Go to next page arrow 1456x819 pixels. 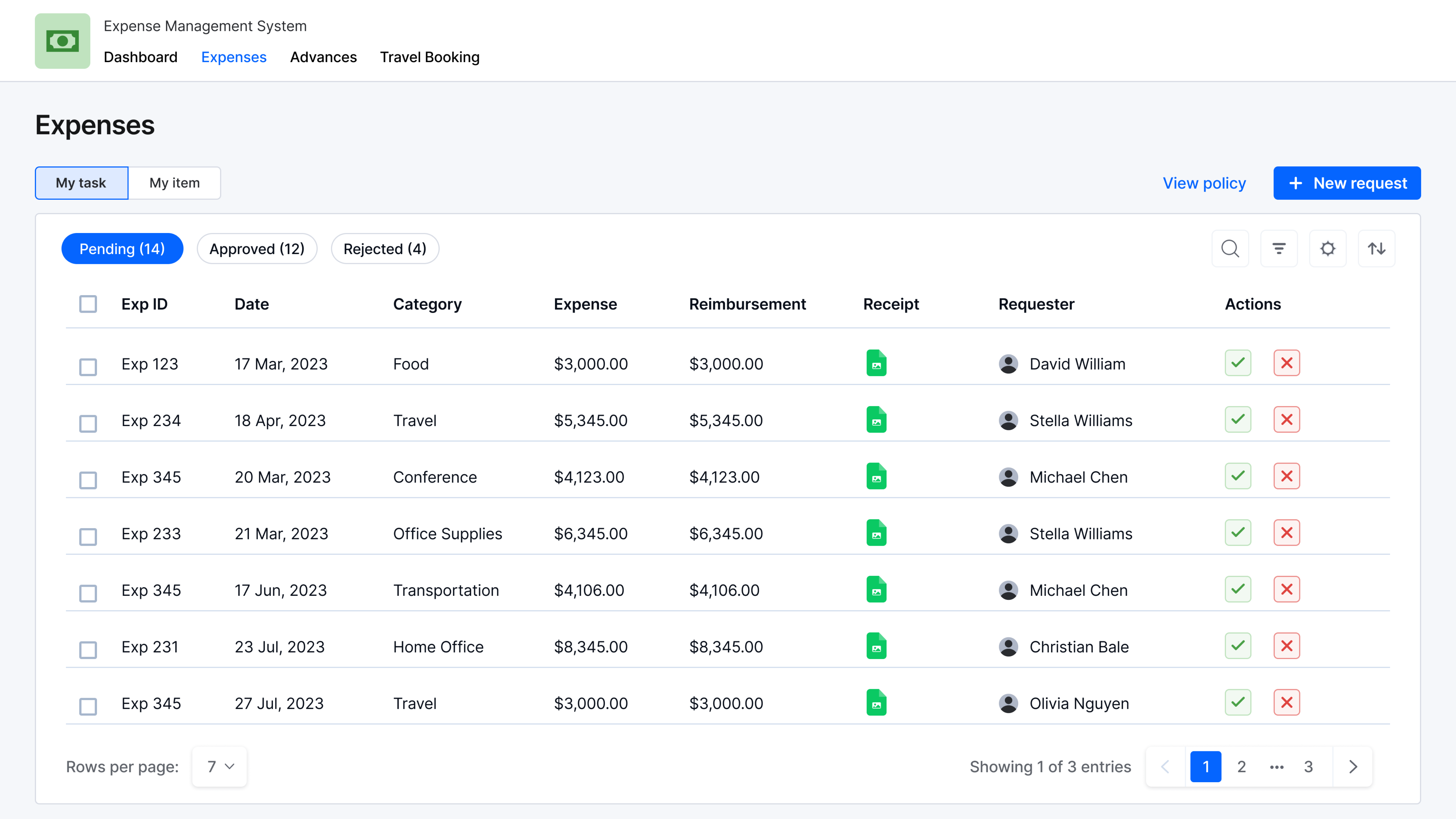click(1353, 766)
